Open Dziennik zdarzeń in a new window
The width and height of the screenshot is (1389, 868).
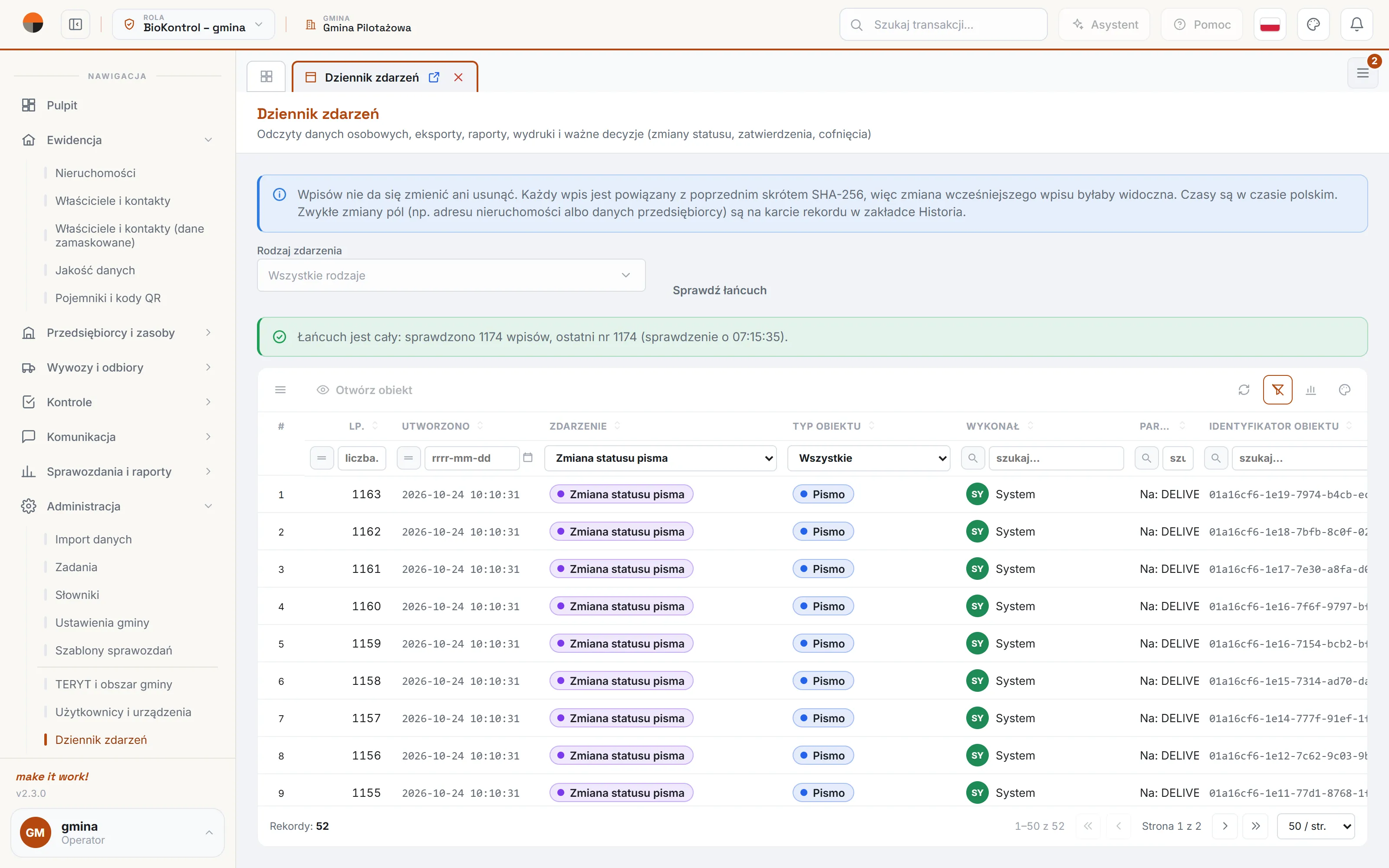pyautogui.click(x=434, y=77)
